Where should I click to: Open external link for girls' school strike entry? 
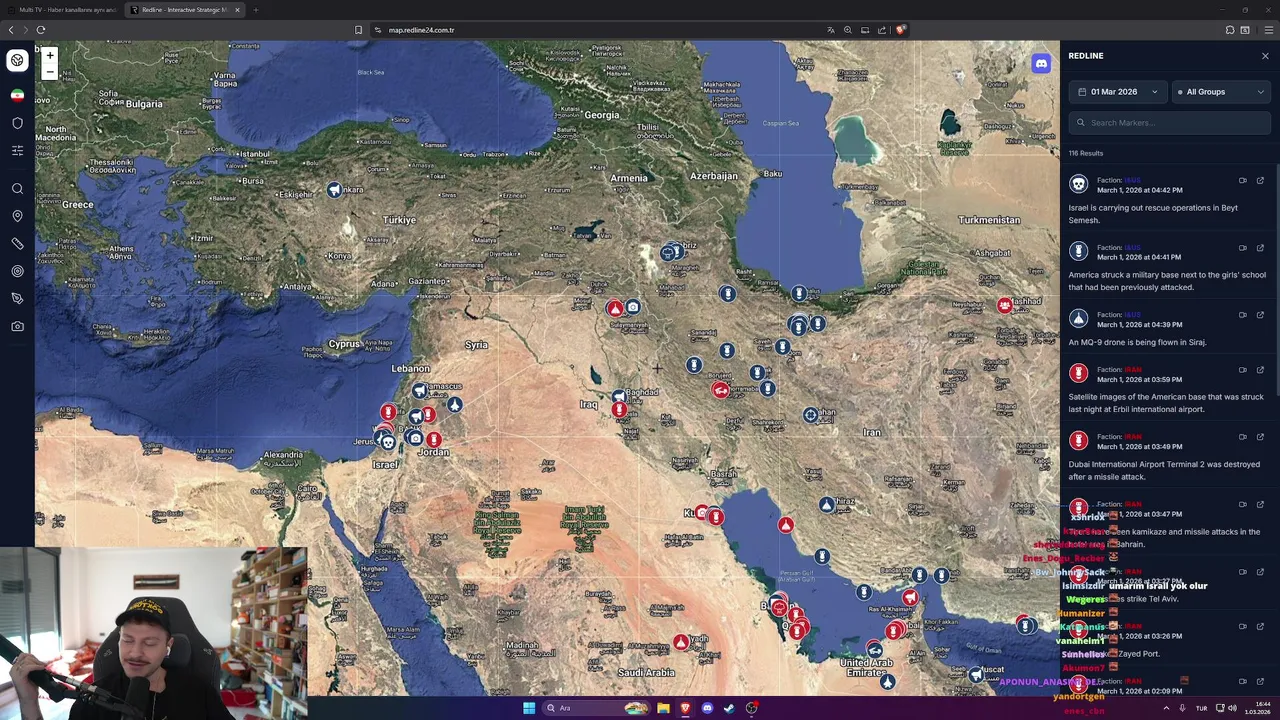(x=1260, y=248)
